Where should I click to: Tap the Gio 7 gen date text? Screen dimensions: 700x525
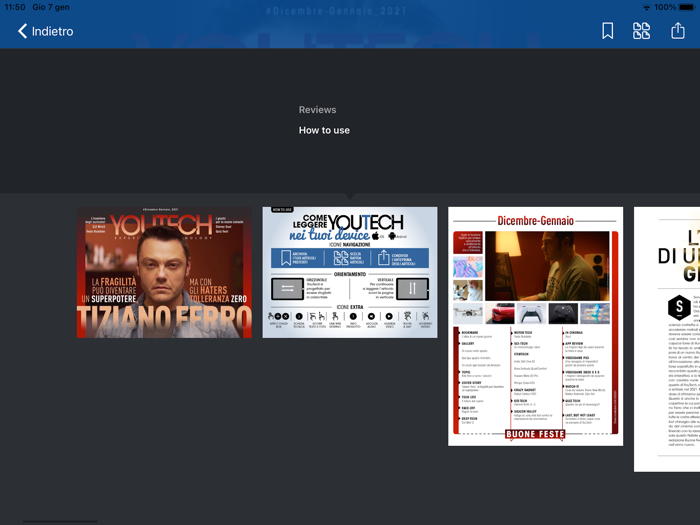(51, 7)
